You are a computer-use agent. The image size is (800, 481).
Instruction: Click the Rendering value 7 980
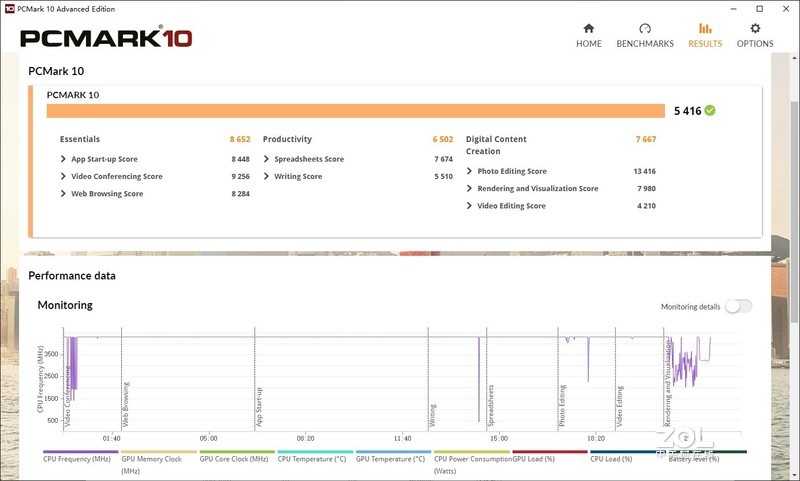pos(646,188)
